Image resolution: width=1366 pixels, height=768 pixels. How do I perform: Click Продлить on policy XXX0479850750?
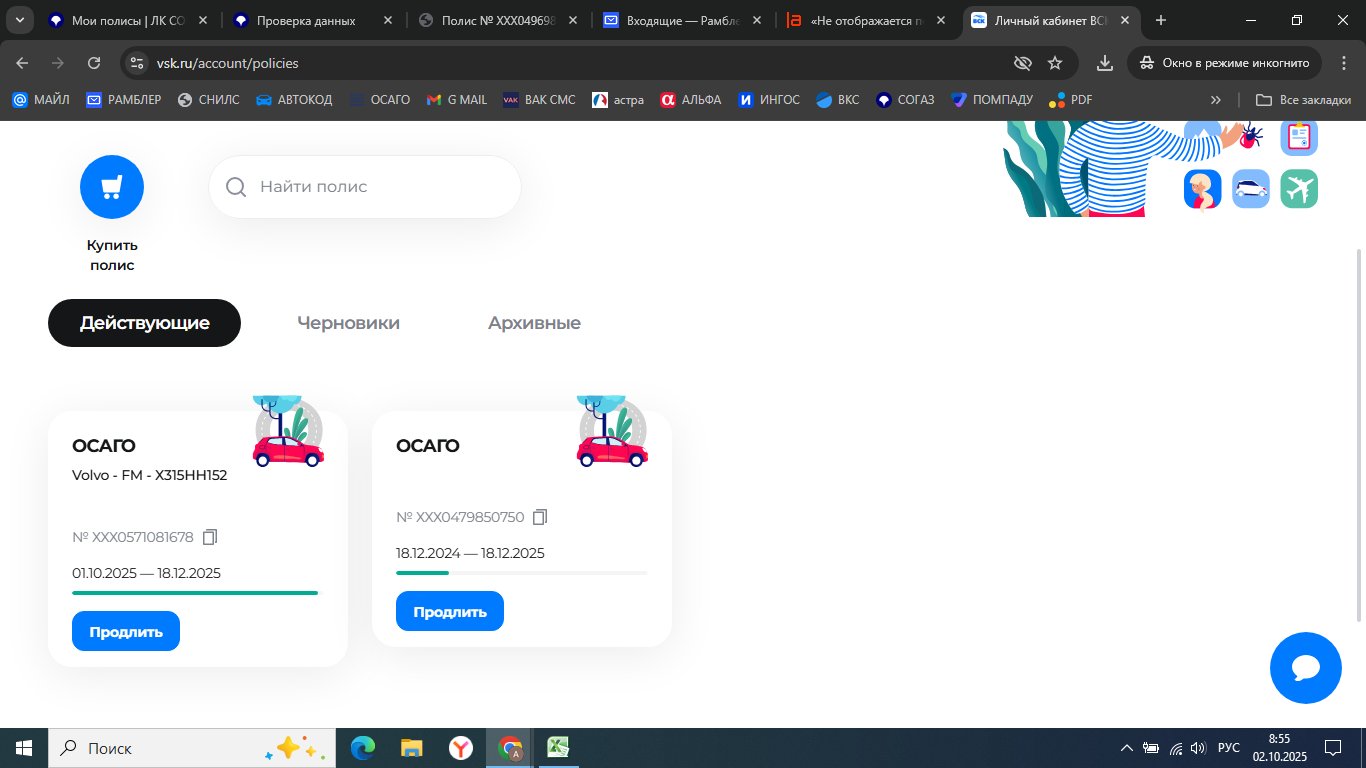pyautogui.click(x=450, y=611)
